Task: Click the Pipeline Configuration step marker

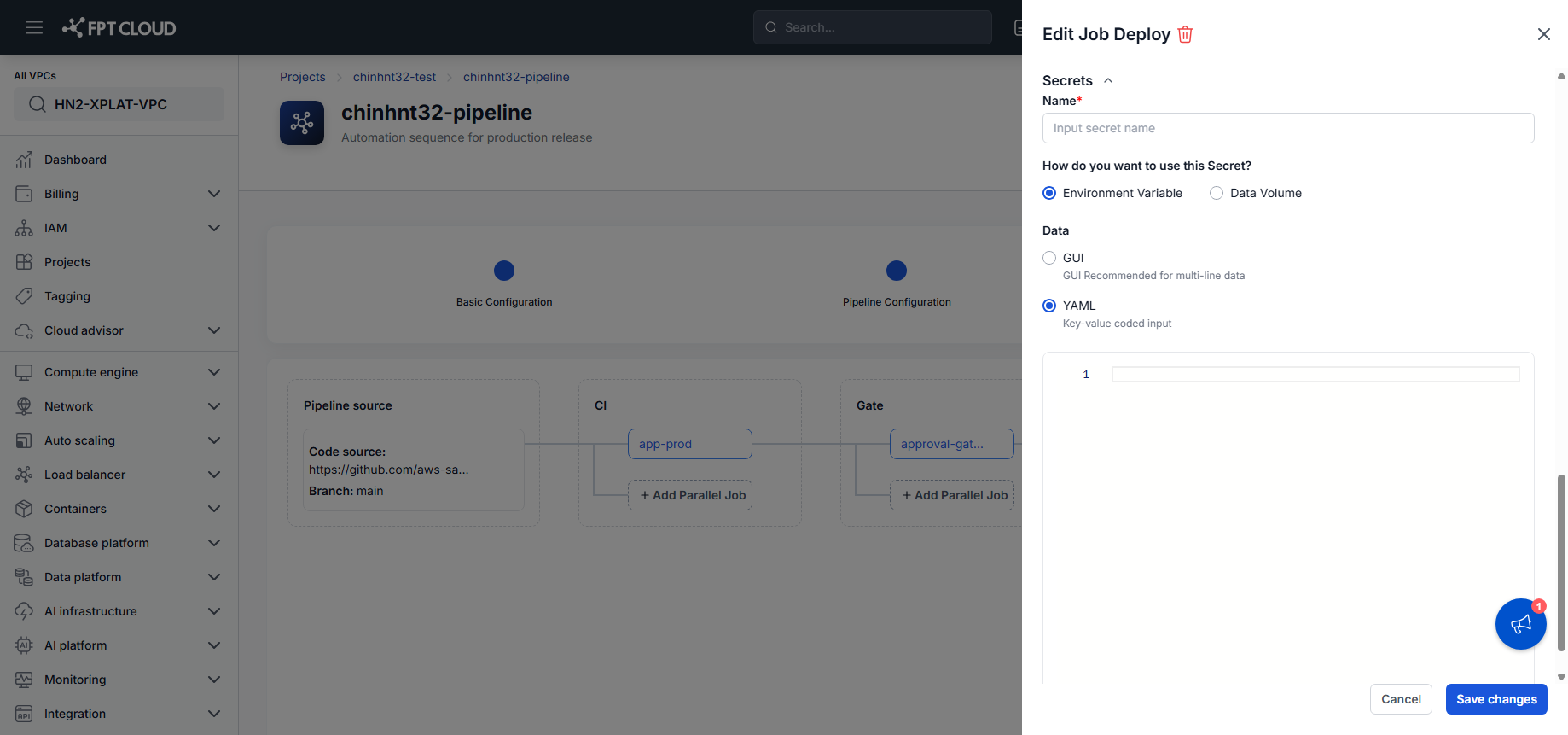Action: coord(897,271)
